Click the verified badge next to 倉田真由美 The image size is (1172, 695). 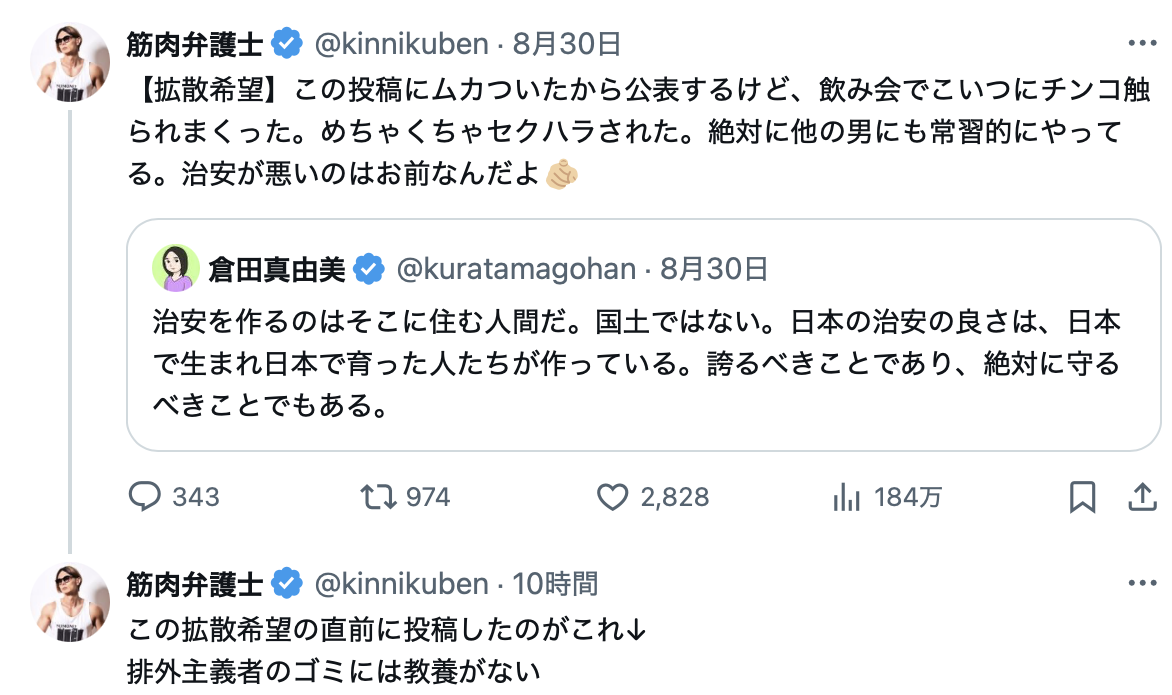pyautogui.click(x=370, y=269)
